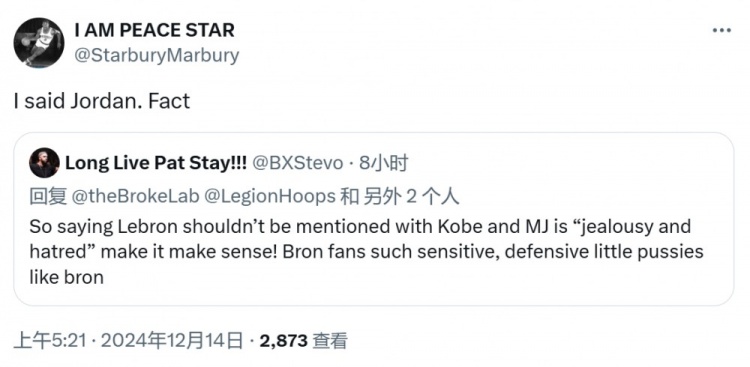This screenshot has width=750, height=367.
Task: View the 2,873 查看 view count
Action: pos(303,341)
